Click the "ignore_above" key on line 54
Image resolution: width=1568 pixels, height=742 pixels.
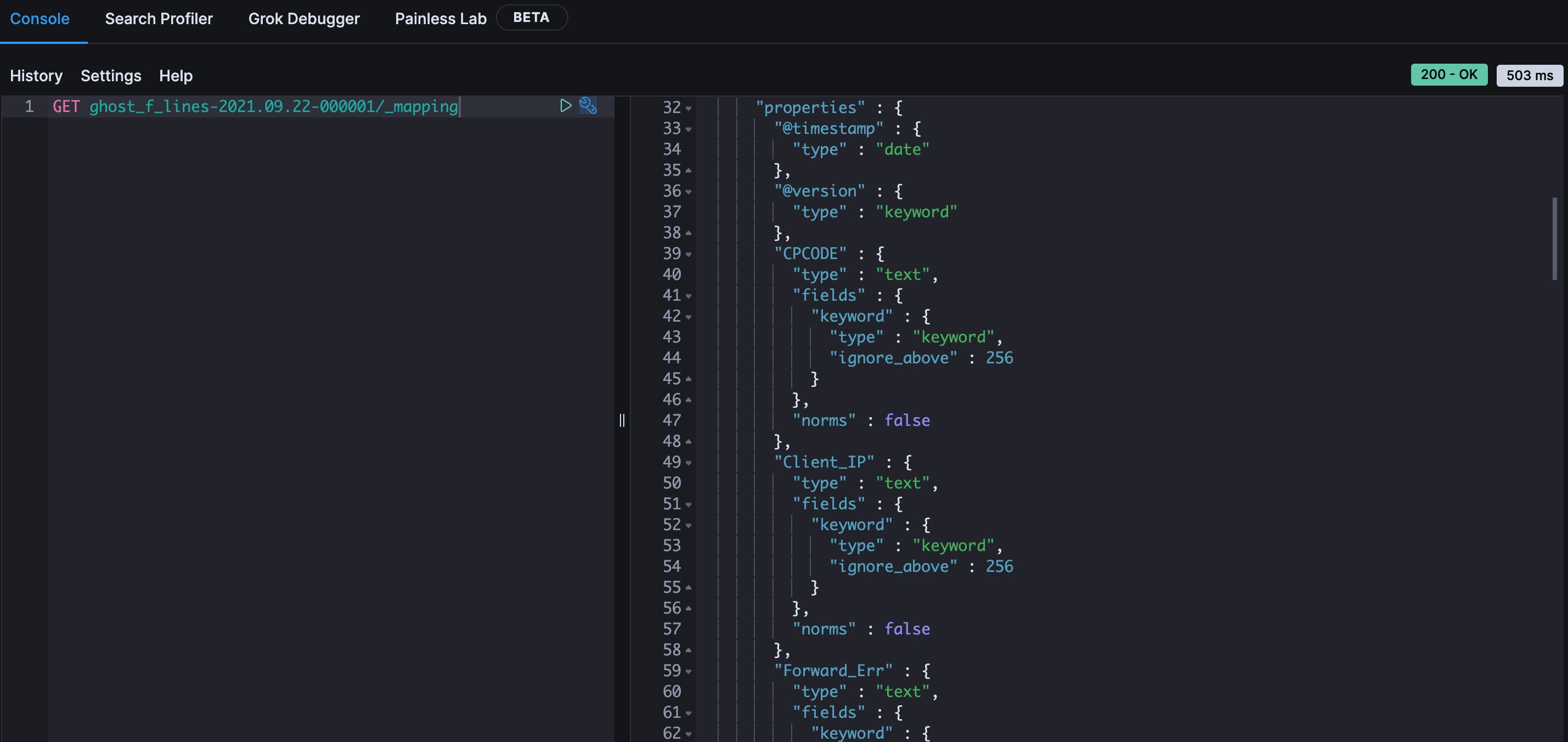(x=893, y=567)
